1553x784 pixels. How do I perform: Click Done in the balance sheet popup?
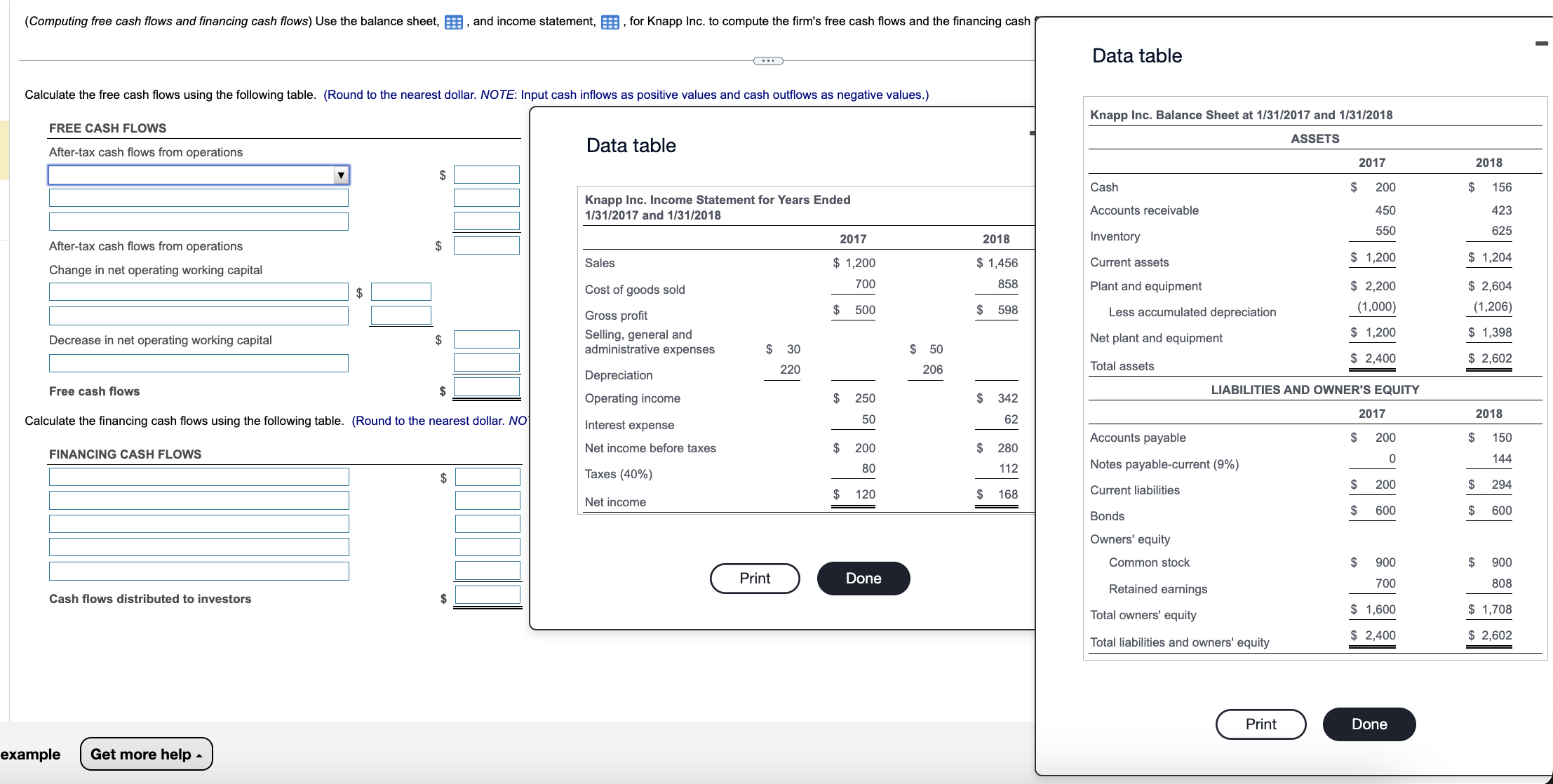1369,724
